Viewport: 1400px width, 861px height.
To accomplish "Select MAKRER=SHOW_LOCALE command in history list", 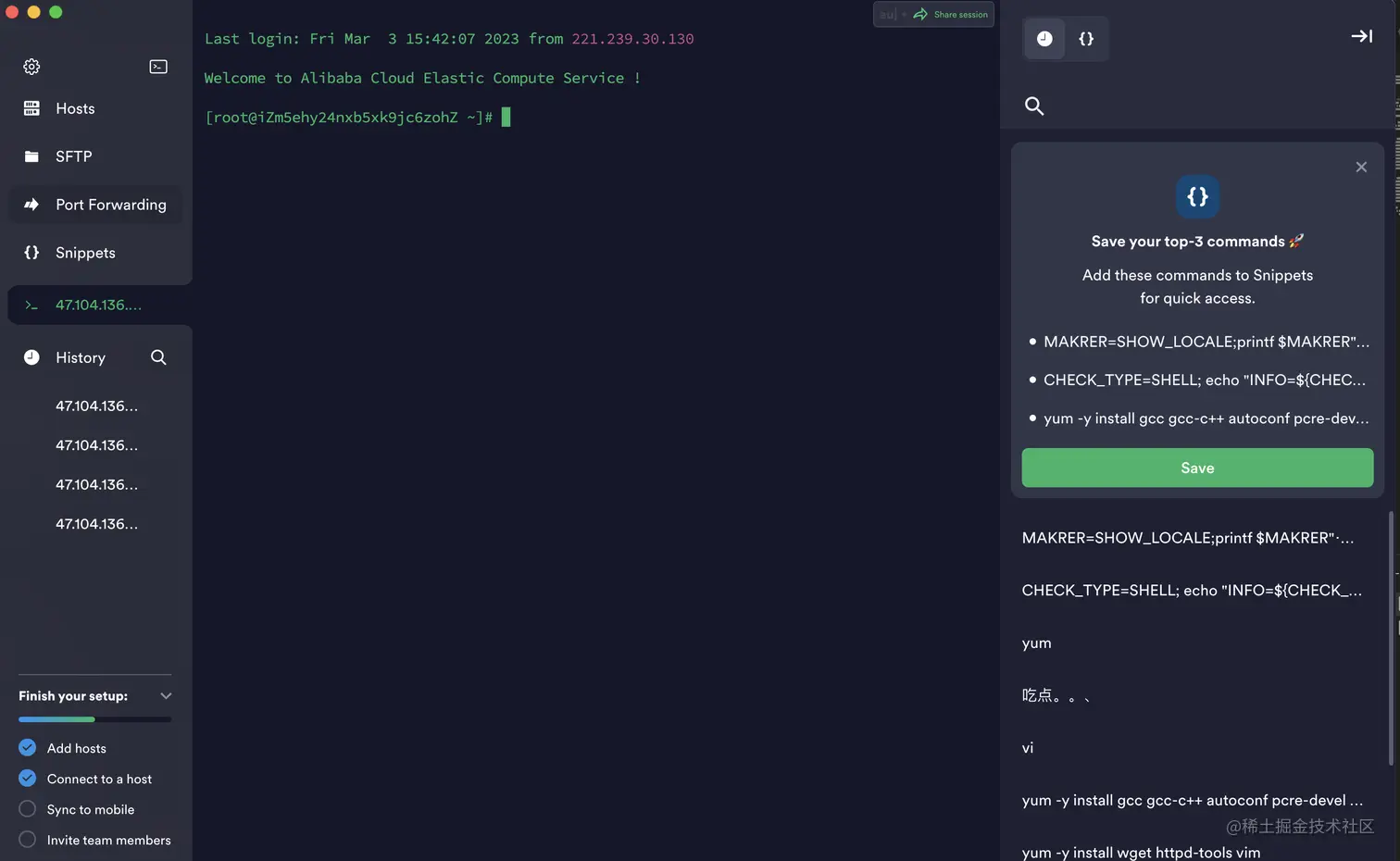I will [x=1188, y=538].
